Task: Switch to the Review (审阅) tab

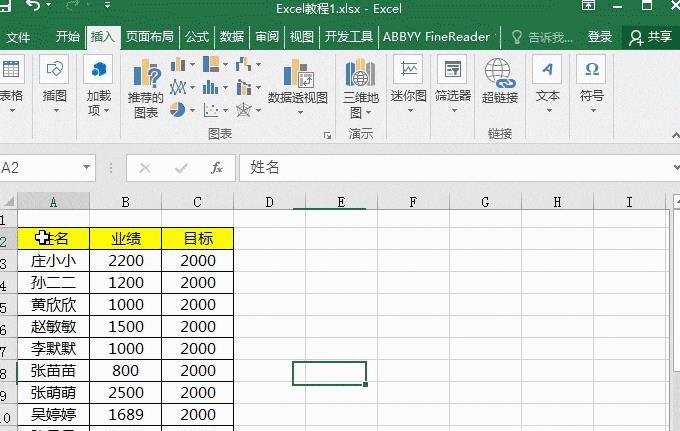Action: [x=267, y=37]
